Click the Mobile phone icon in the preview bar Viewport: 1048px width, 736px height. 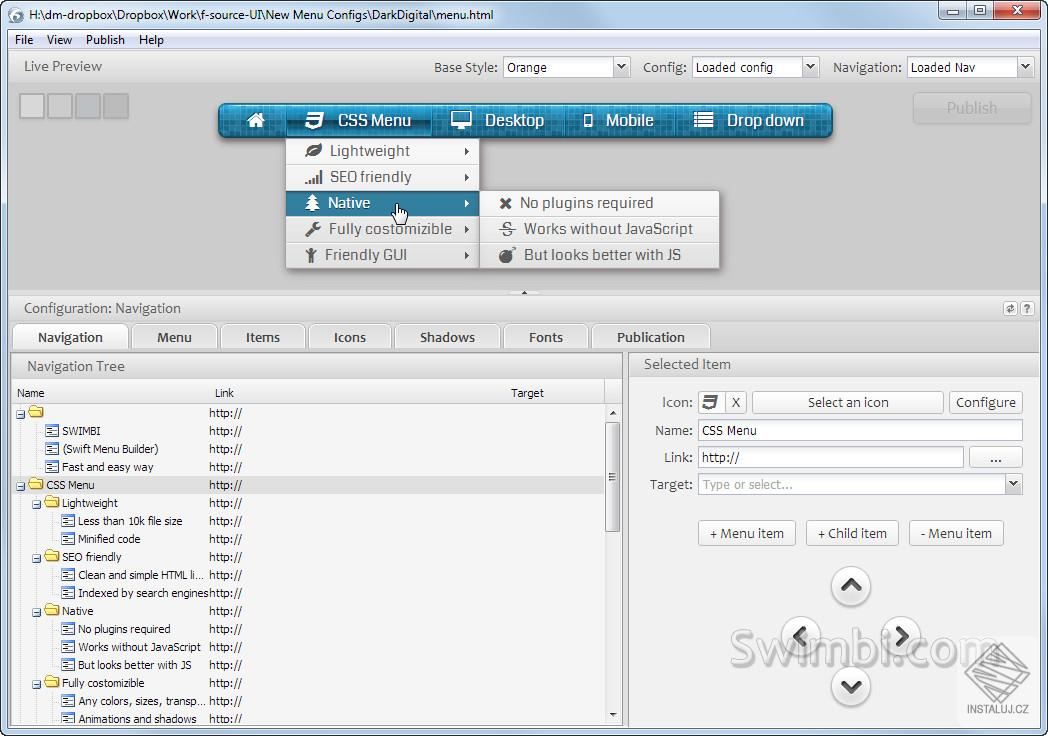click(587, 119)
